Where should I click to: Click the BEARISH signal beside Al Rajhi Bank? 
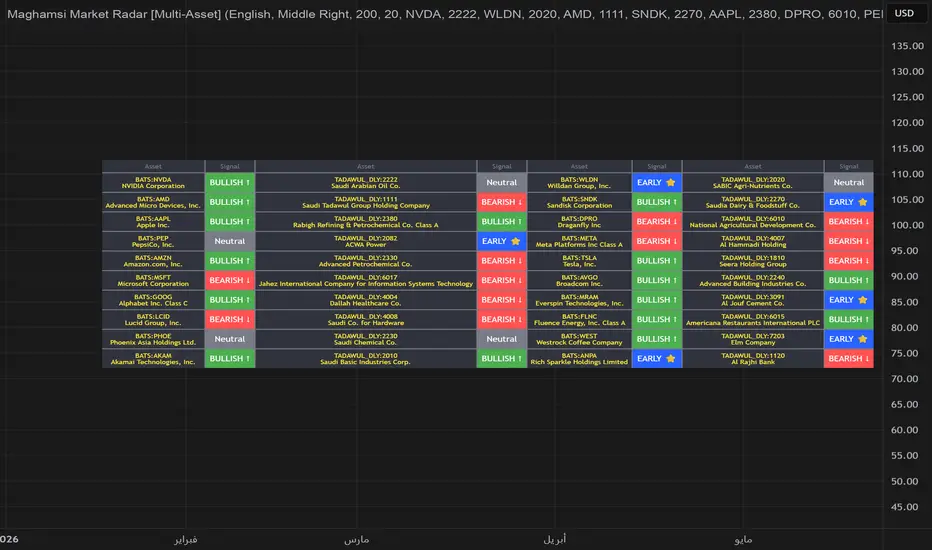pyautogui.click(x=849, y=359)
